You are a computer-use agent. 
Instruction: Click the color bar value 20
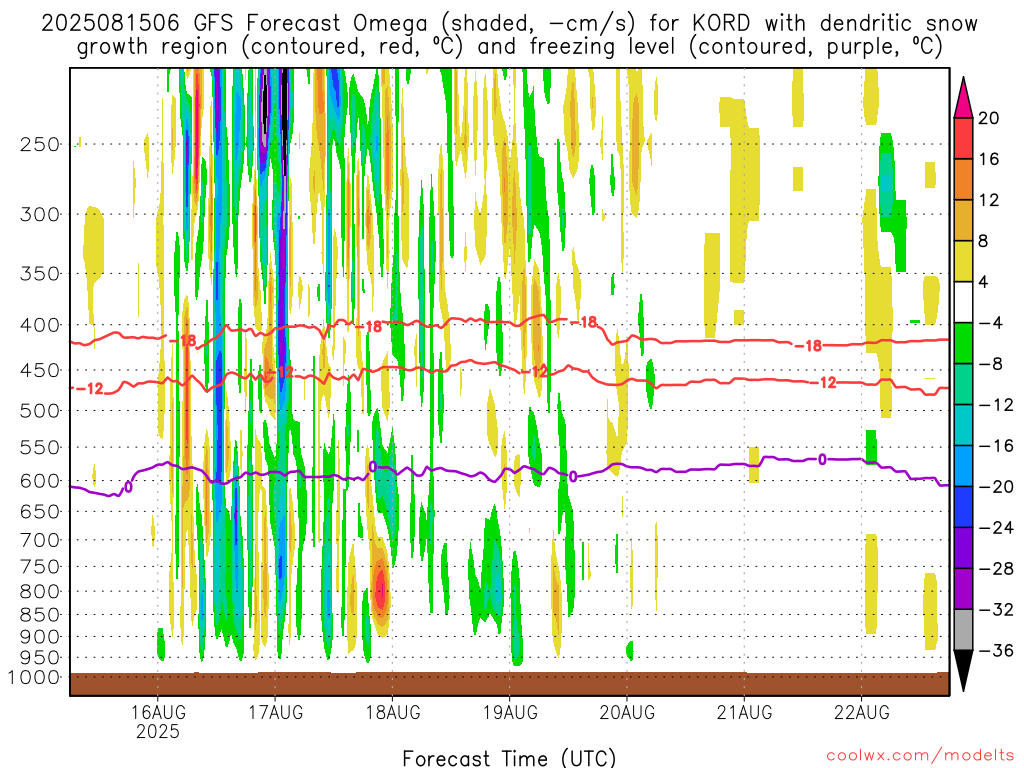point(989,118)
